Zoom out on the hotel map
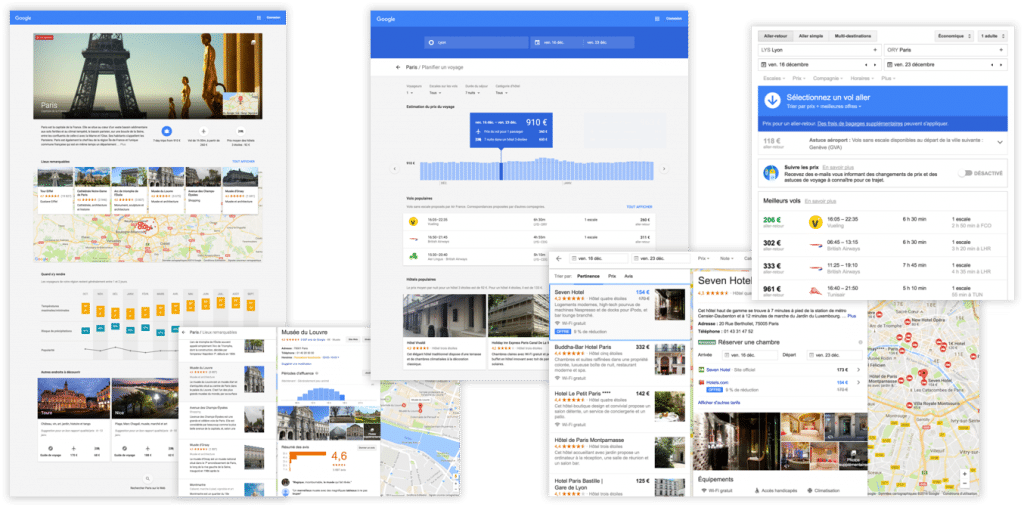 pyautogui.click(x=965, y=484)
